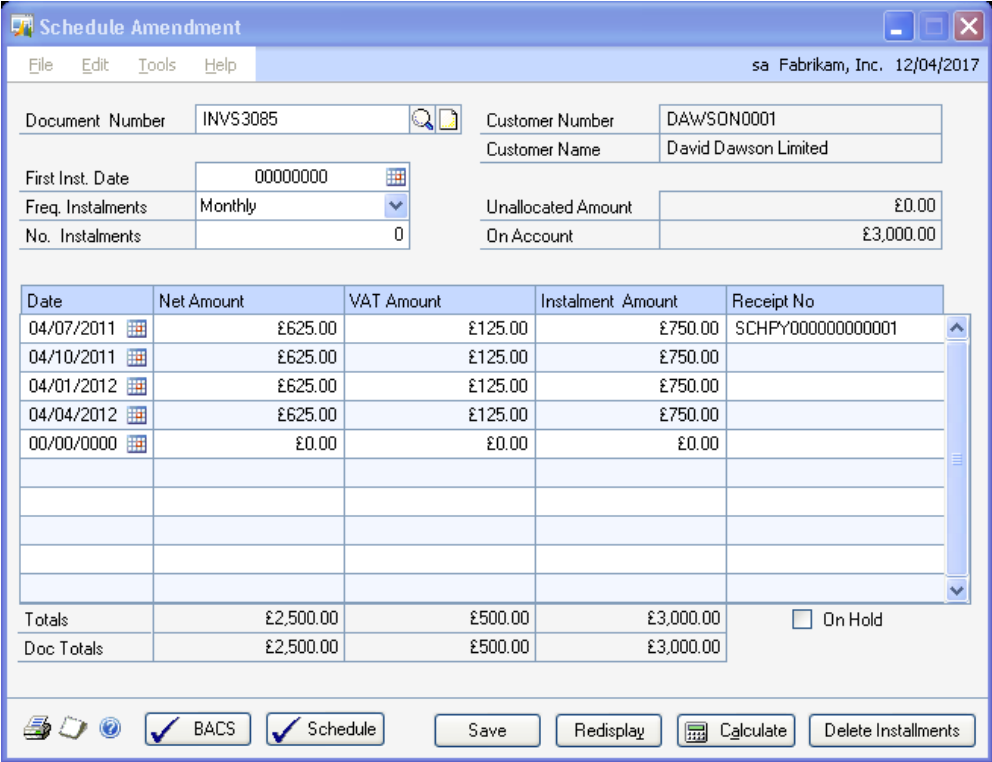Click the blue help question mark icon

[110, 730]
